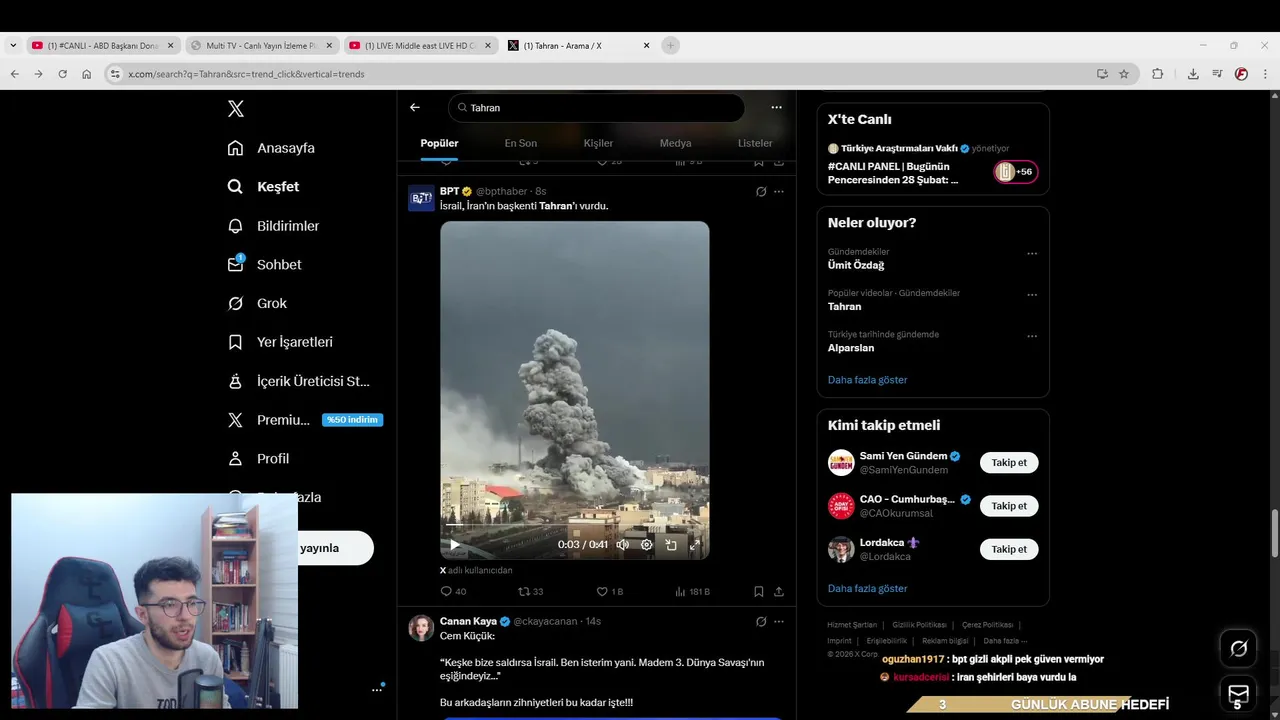Open options for Tahran trend
This screenshot has width=1280, height=720.
tap(1032, 296)
